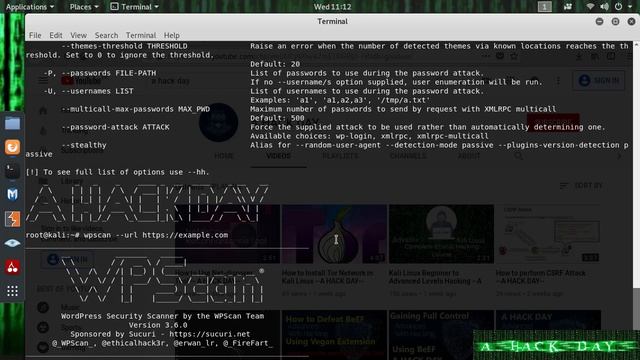Click the '--themes-threshold THRESHOLD' option text

(124, 46)
